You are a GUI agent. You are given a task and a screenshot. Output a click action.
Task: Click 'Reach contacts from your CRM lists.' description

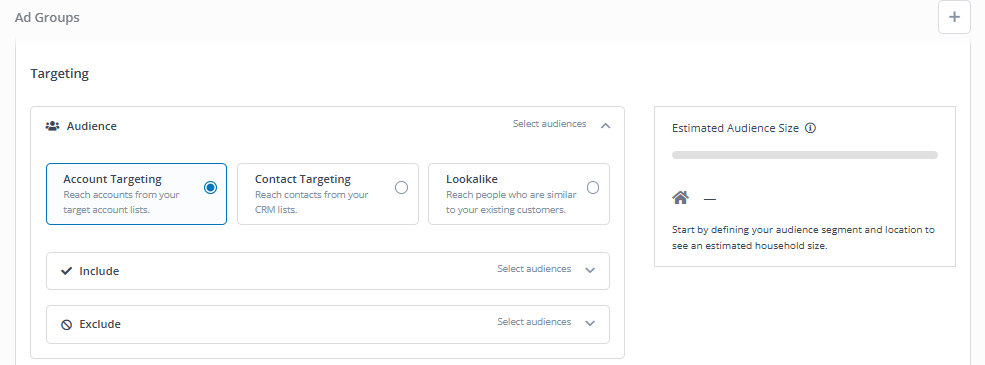click(x=312, y=202)
